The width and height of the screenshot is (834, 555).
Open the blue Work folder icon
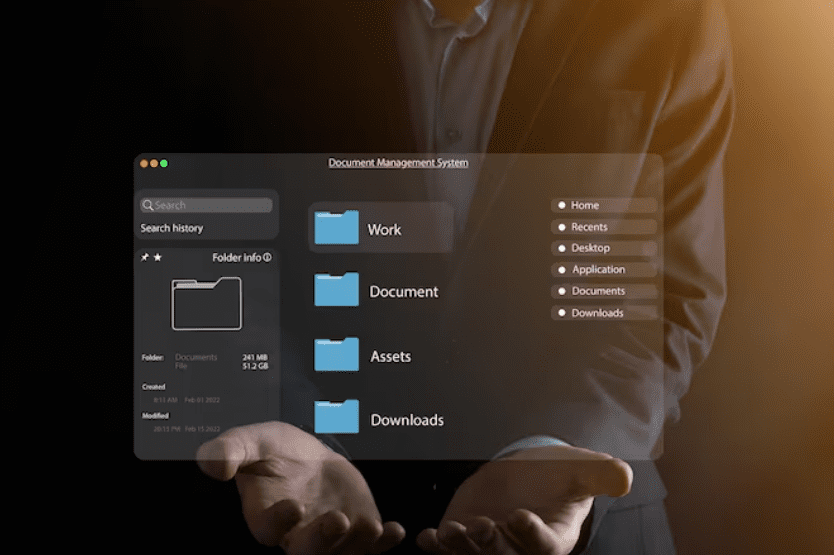pos(336,228)
